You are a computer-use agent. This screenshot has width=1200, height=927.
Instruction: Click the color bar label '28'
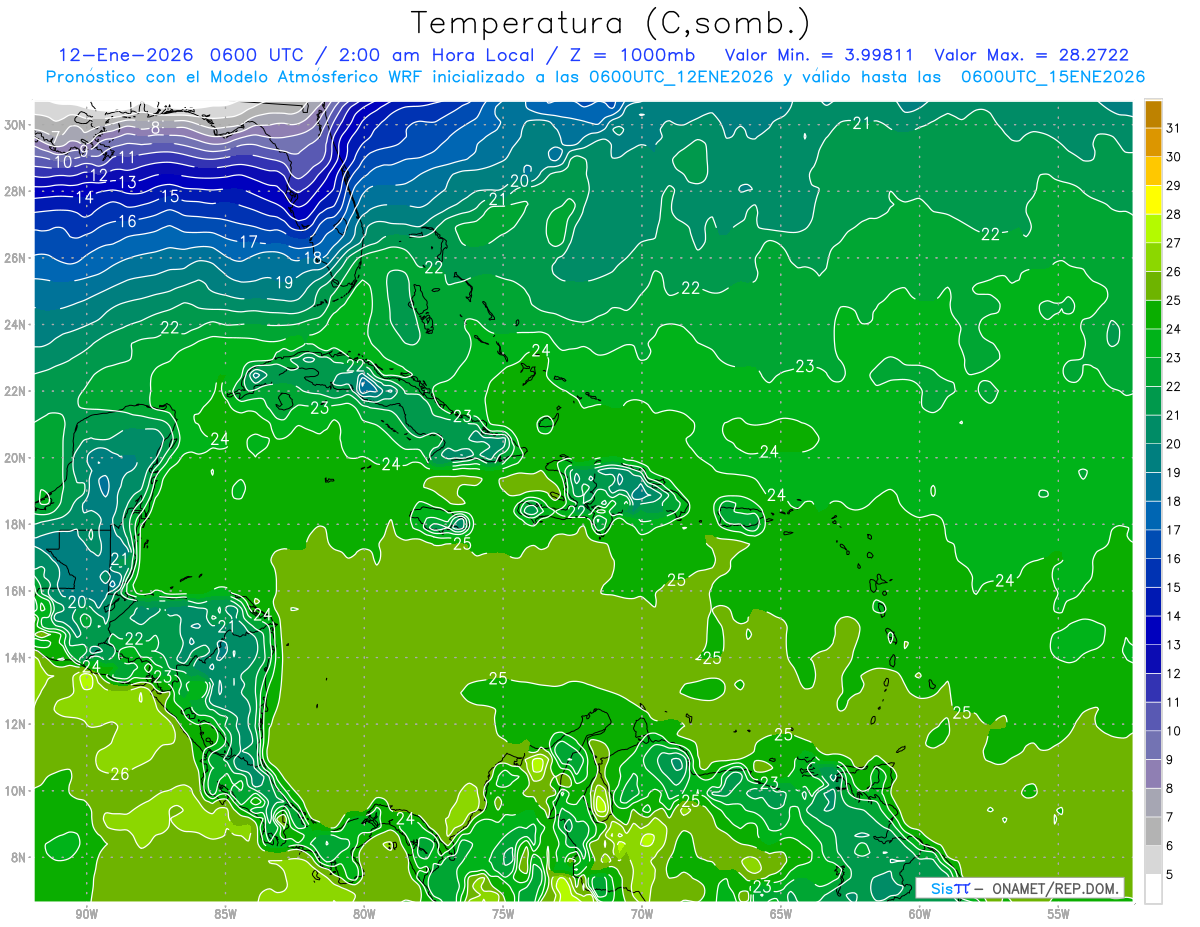point(1174,214)
